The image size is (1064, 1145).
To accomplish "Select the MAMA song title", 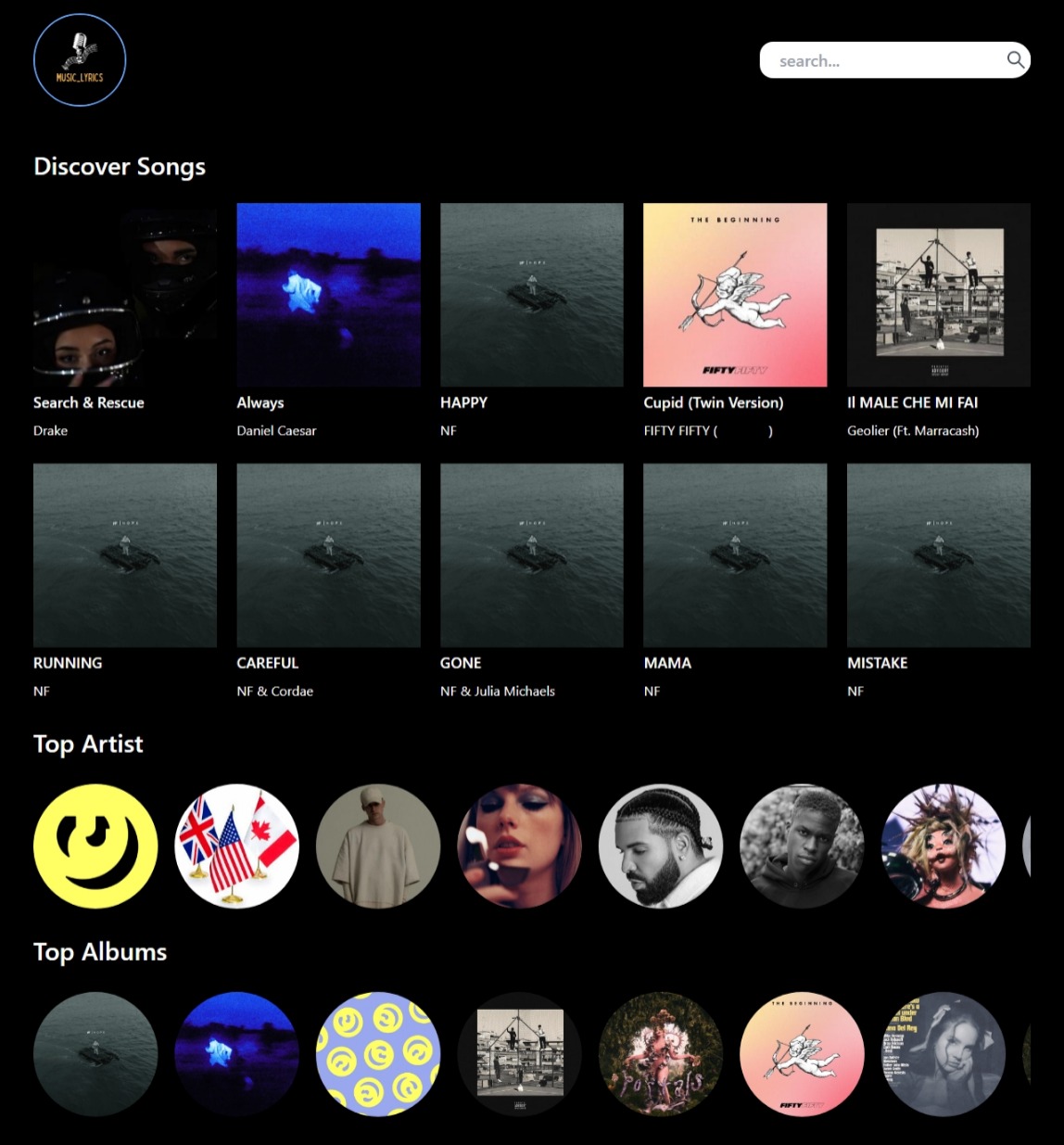I will tap(667, 663).
